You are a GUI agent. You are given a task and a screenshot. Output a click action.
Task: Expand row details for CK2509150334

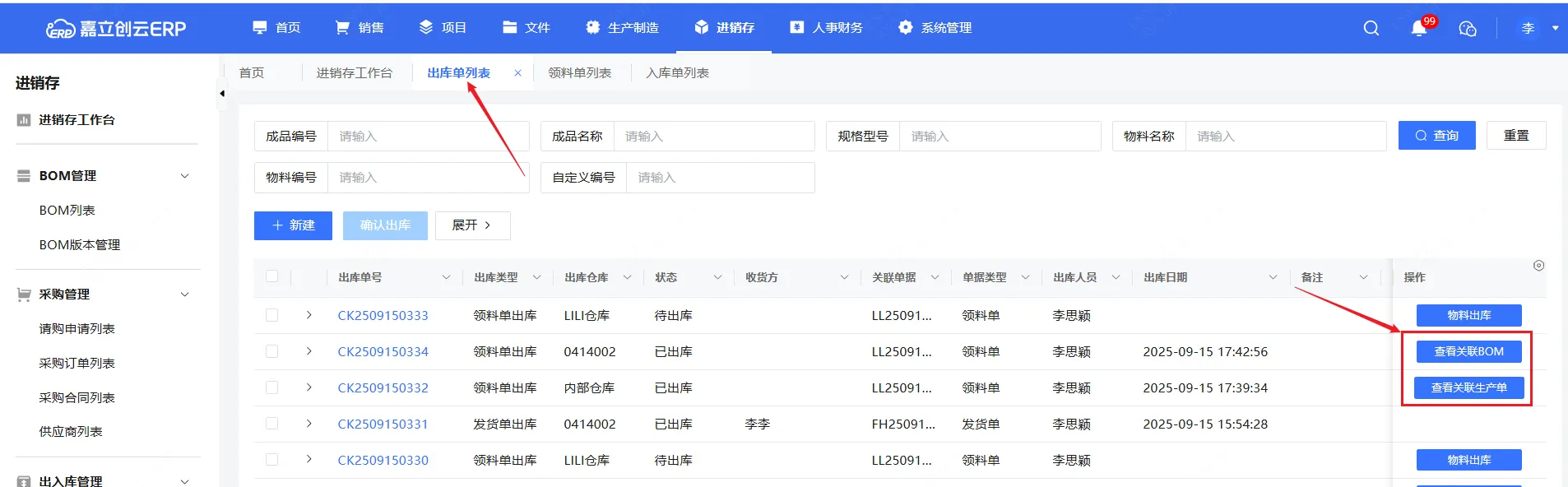(x=309, y=351)
